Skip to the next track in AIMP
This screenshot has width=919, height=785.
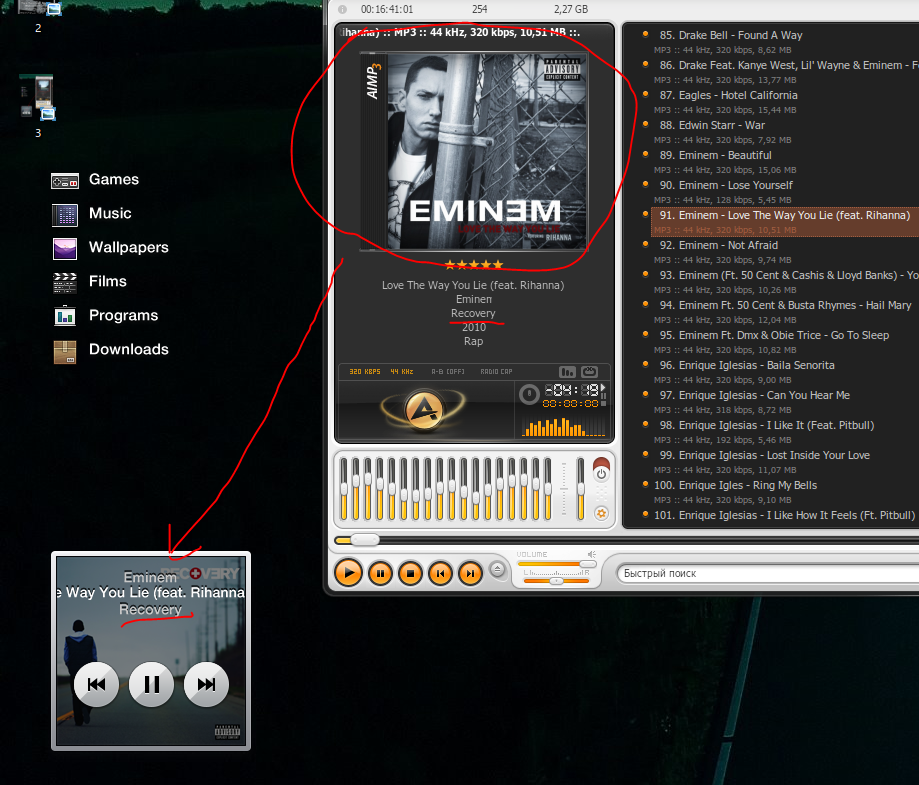tap(470, 573)
